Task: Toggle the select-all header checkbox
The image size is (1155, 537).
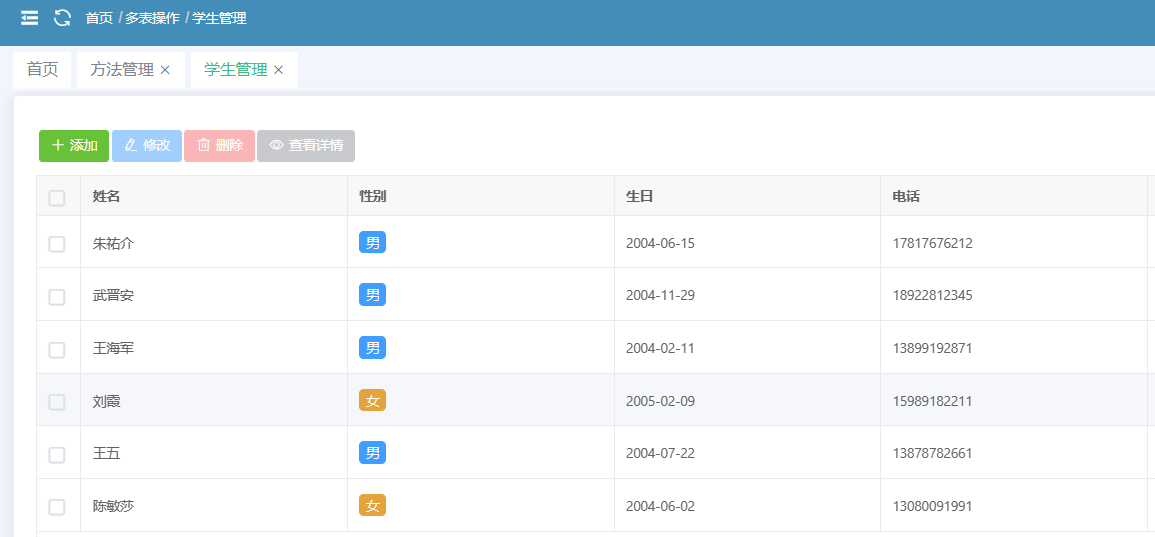Action: pos(57,197)
